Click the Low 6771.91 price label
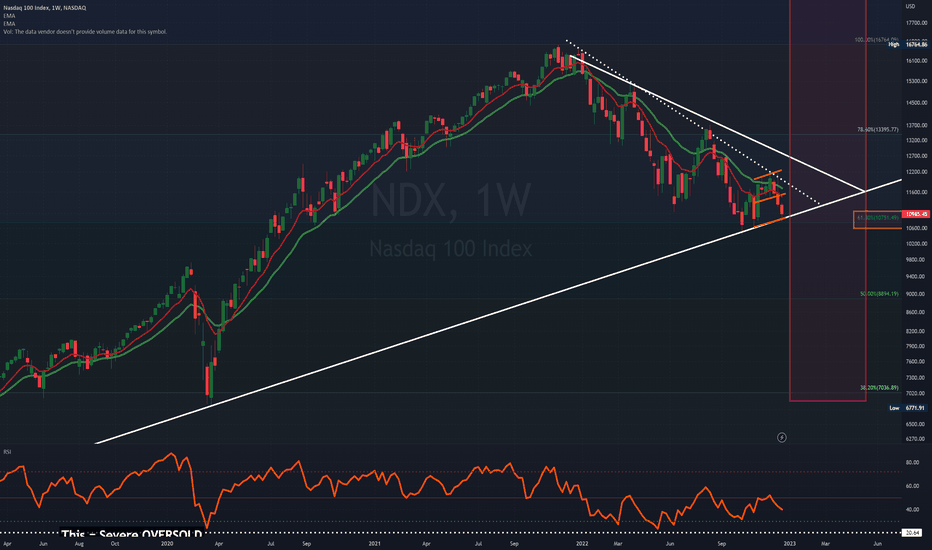Viewport: 932px width, 550px height. (x=908, y=408)
